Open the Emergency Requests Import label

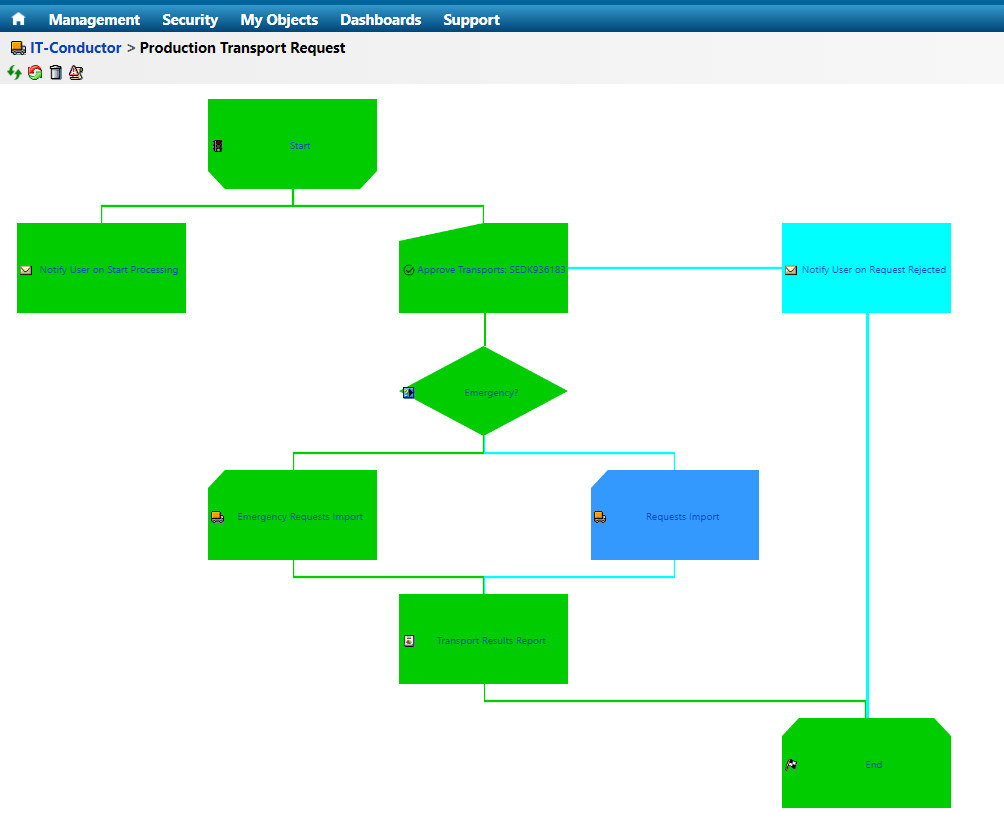pos(300,516)
